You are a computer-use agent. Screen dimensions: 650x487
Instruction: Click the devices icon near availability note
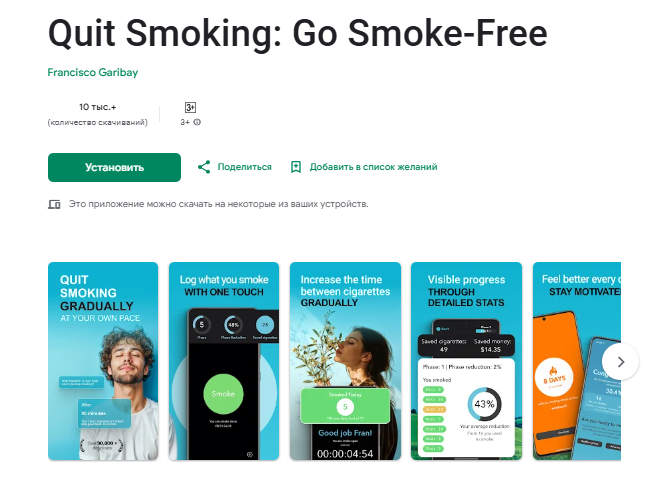54,204
